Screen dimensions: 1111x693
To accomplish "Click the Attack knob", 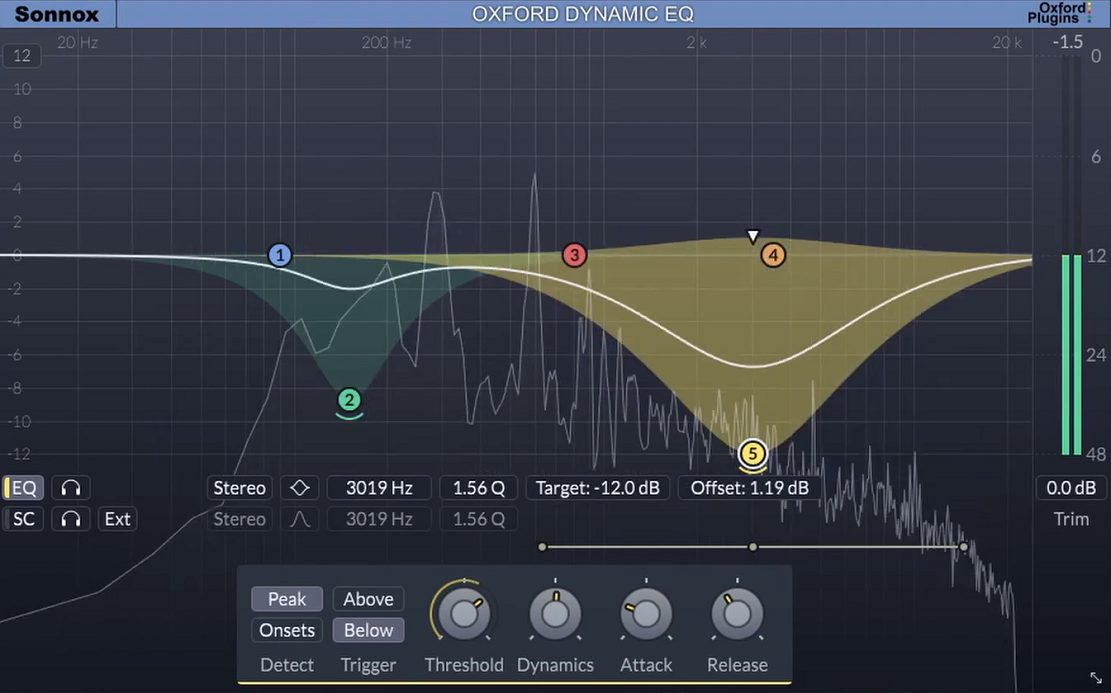I will click(x=646, y=614).
